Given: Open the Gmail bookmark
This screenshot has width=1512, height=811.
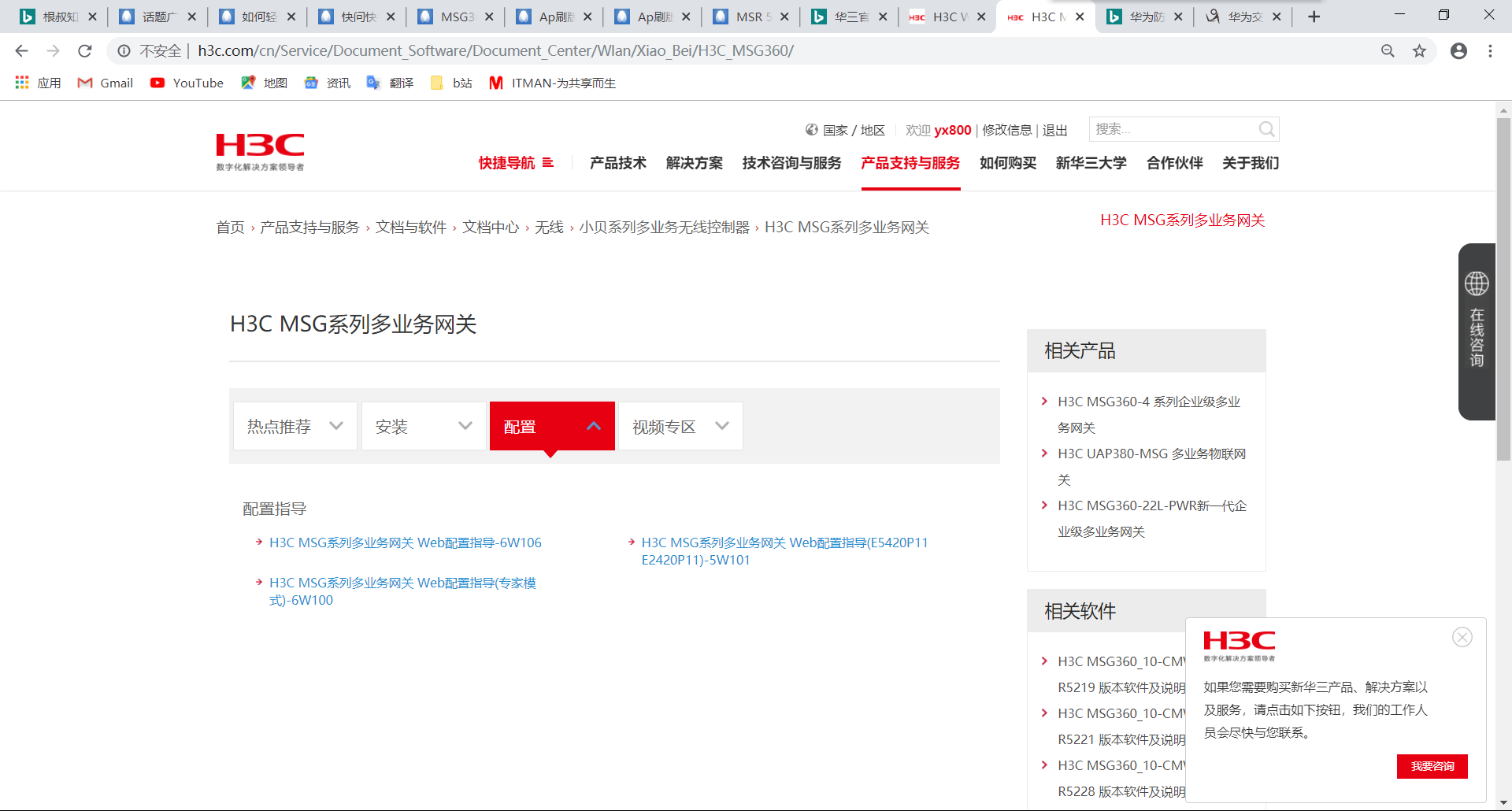Looking at the screenshot, I should (x=106, y=83).
